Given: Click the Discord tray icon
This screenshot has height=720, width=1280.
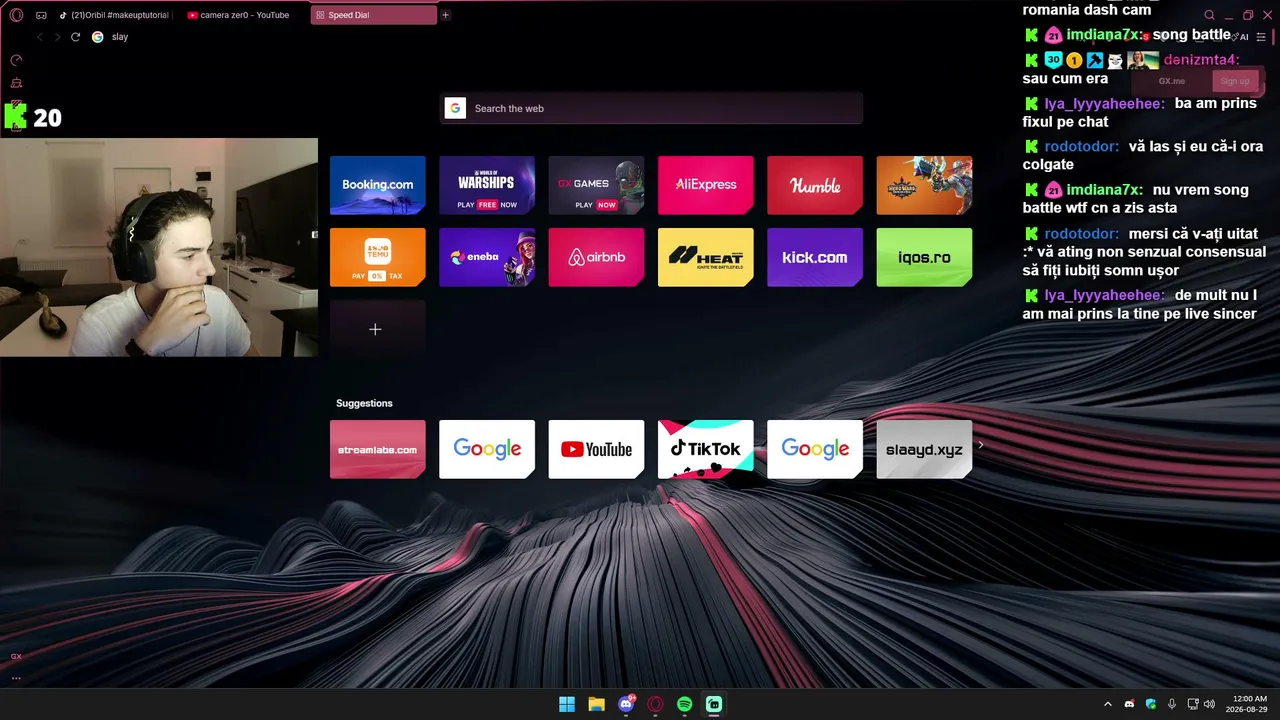Looking at the screenshot, I should click(x=1129, y=704).
